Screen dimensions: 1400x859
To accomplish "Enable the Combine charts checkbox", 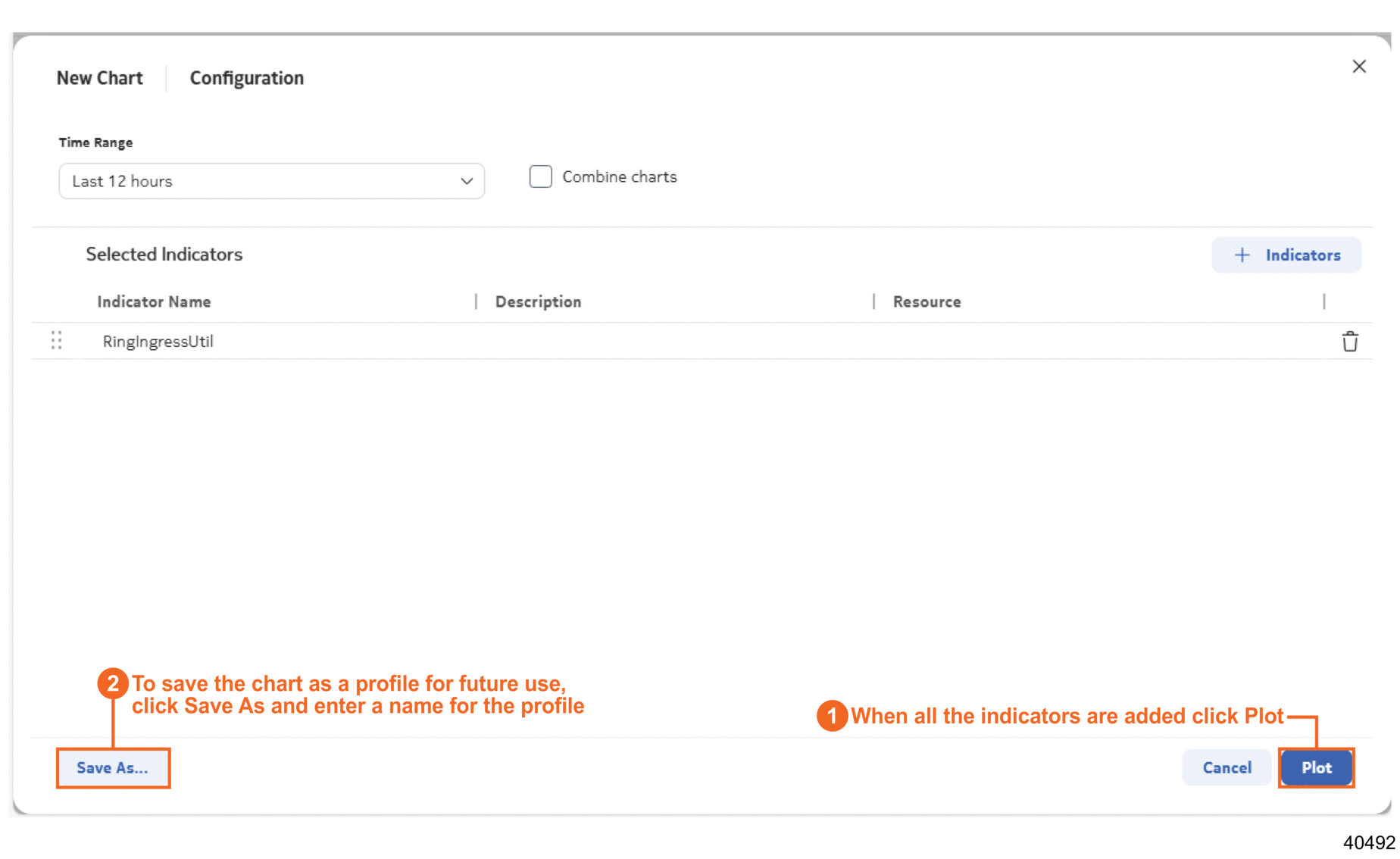I will pyautogui.click(x=540, y=176).
